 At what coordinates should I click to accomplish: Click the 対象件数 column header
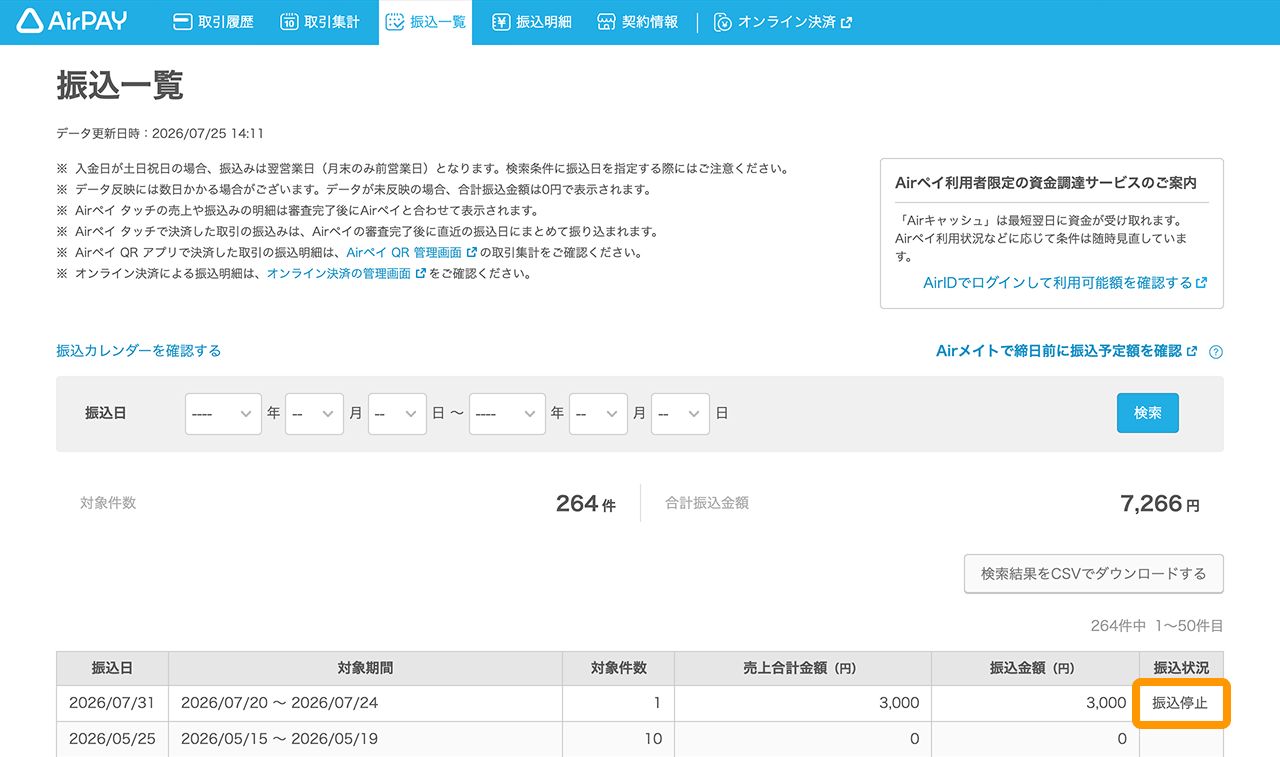[618, 668]
